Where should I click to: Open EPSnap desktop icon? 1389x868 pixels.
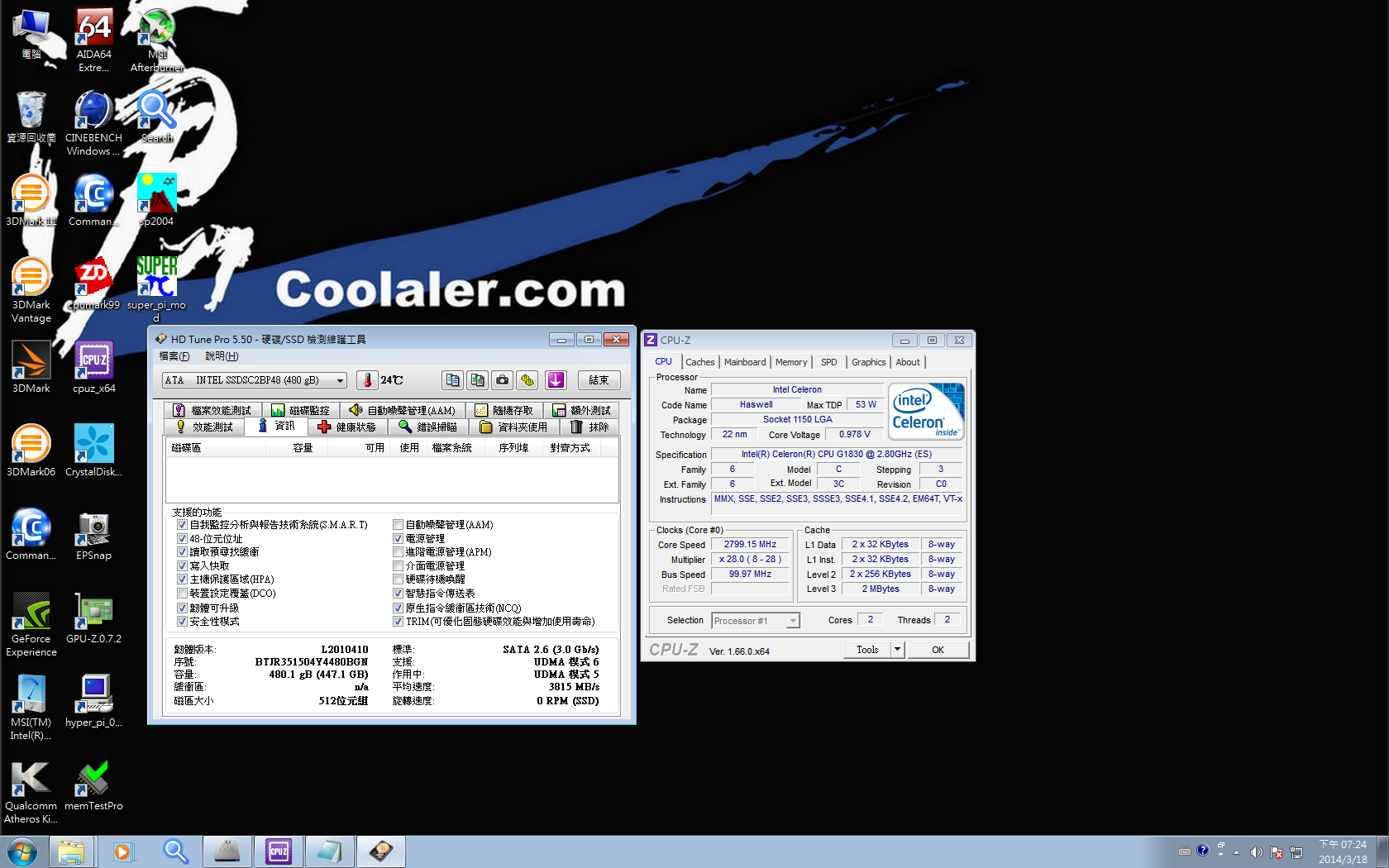pos(93,534)
